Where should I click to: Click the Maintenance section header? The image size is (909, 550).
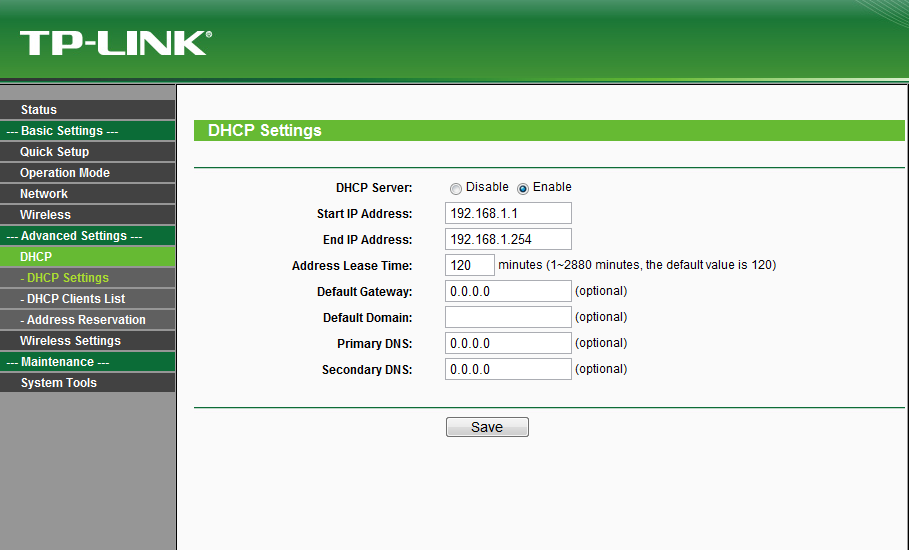click(x=88, y=362)
